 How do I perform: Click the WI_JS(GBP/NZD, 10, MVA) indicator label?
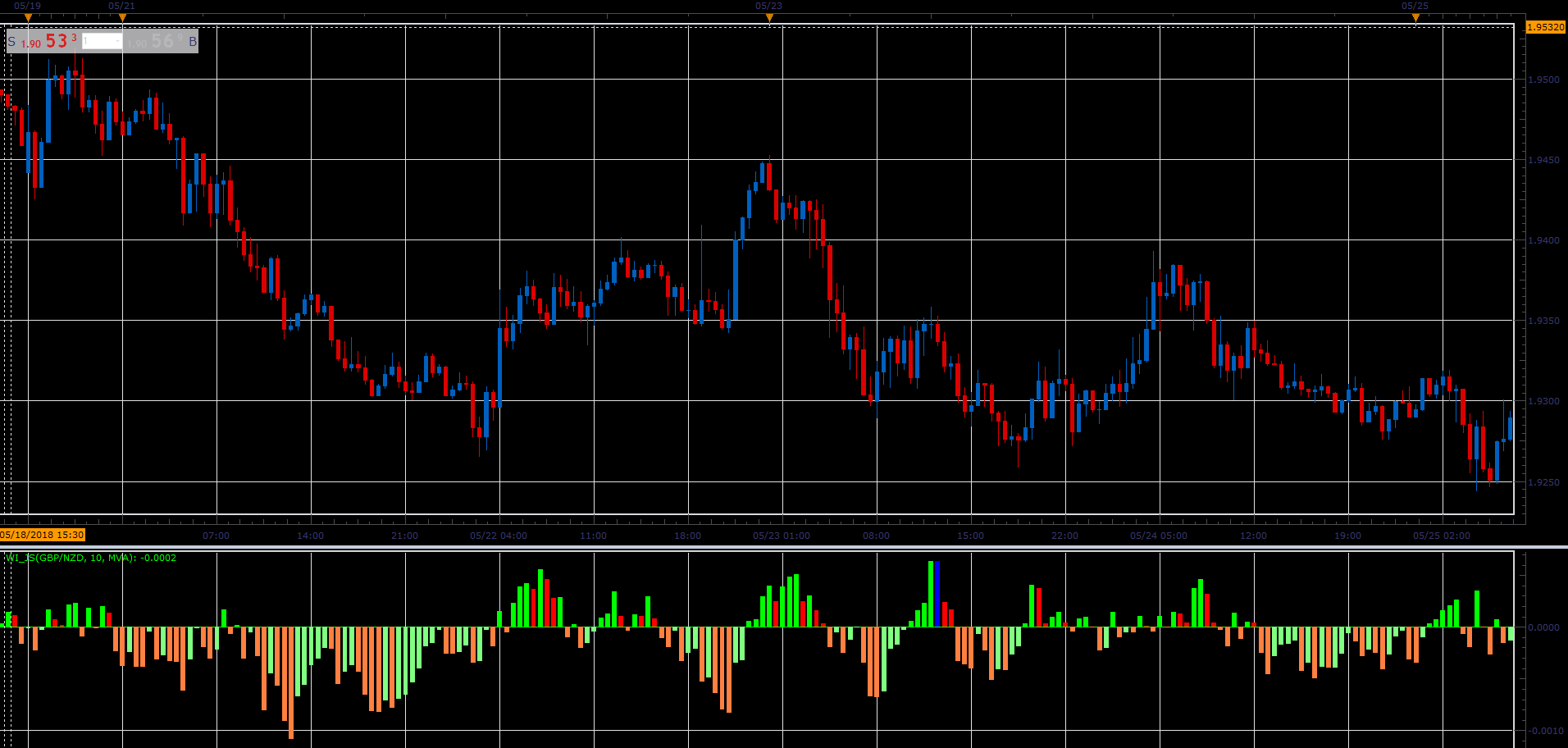(x=90, y=558)
